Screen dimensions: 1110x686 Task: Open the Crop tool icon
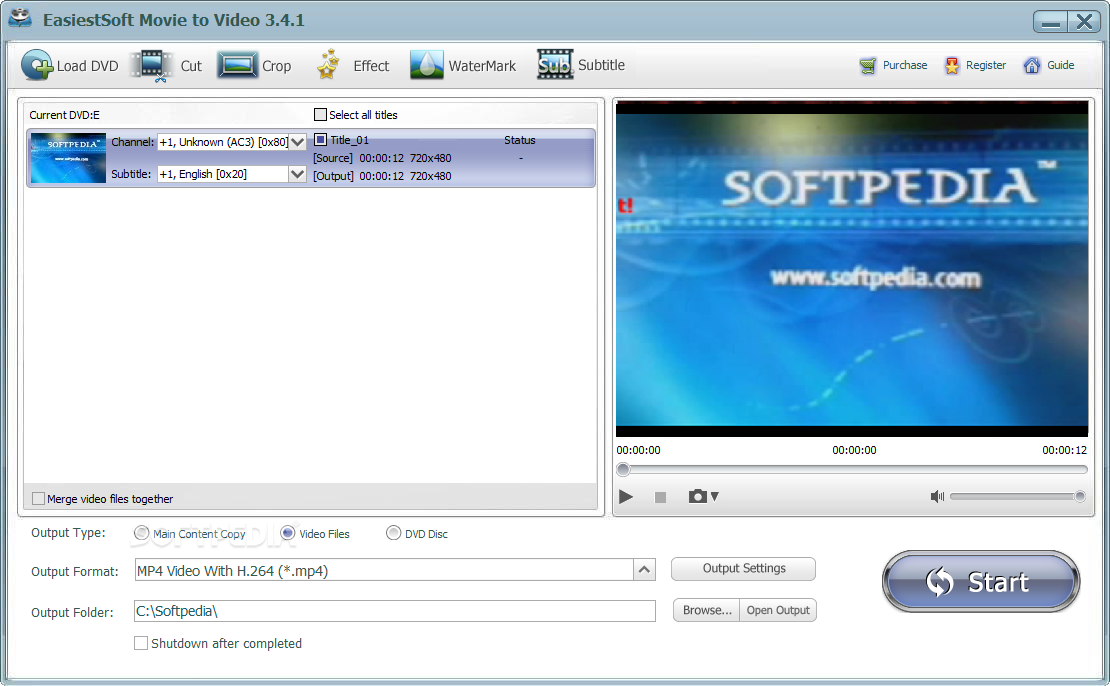point(237,65)
